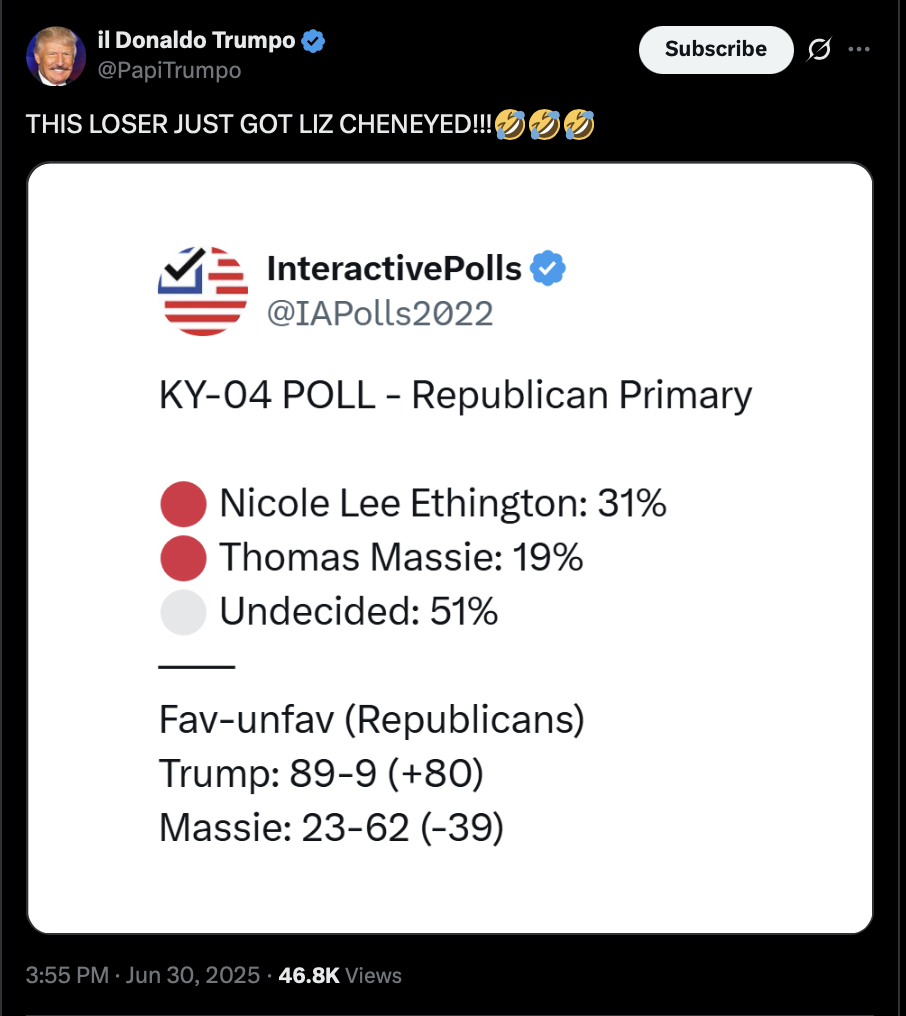The width and height of the screenshot is (906, 1016).
Task: Open the 3:55 PM Jun 30, 2025 timestamp
Action: [143, 975]
